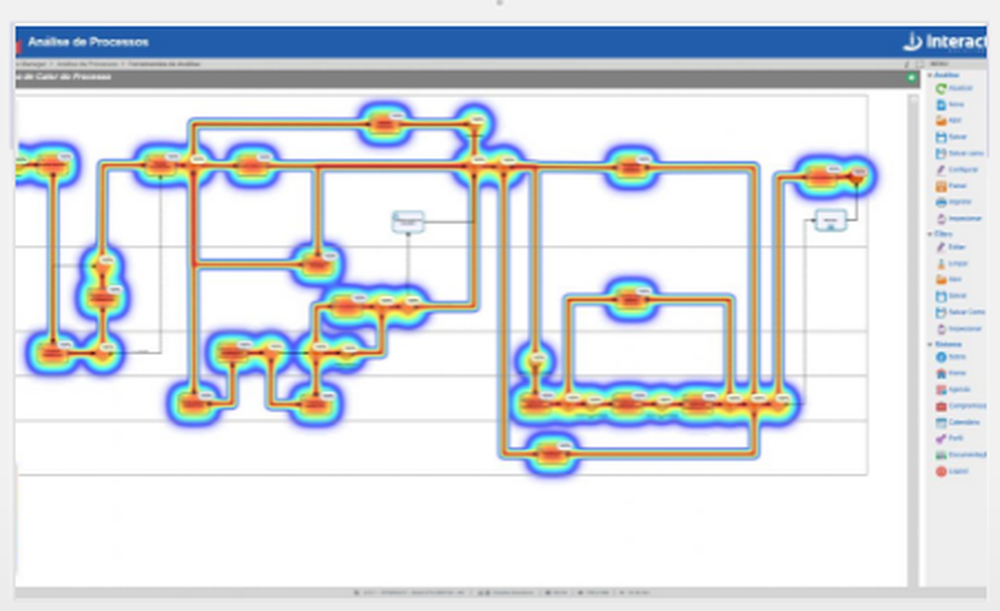
Task: Click the pencil icon in the breadcrumb bar
Action: [906, 64]
